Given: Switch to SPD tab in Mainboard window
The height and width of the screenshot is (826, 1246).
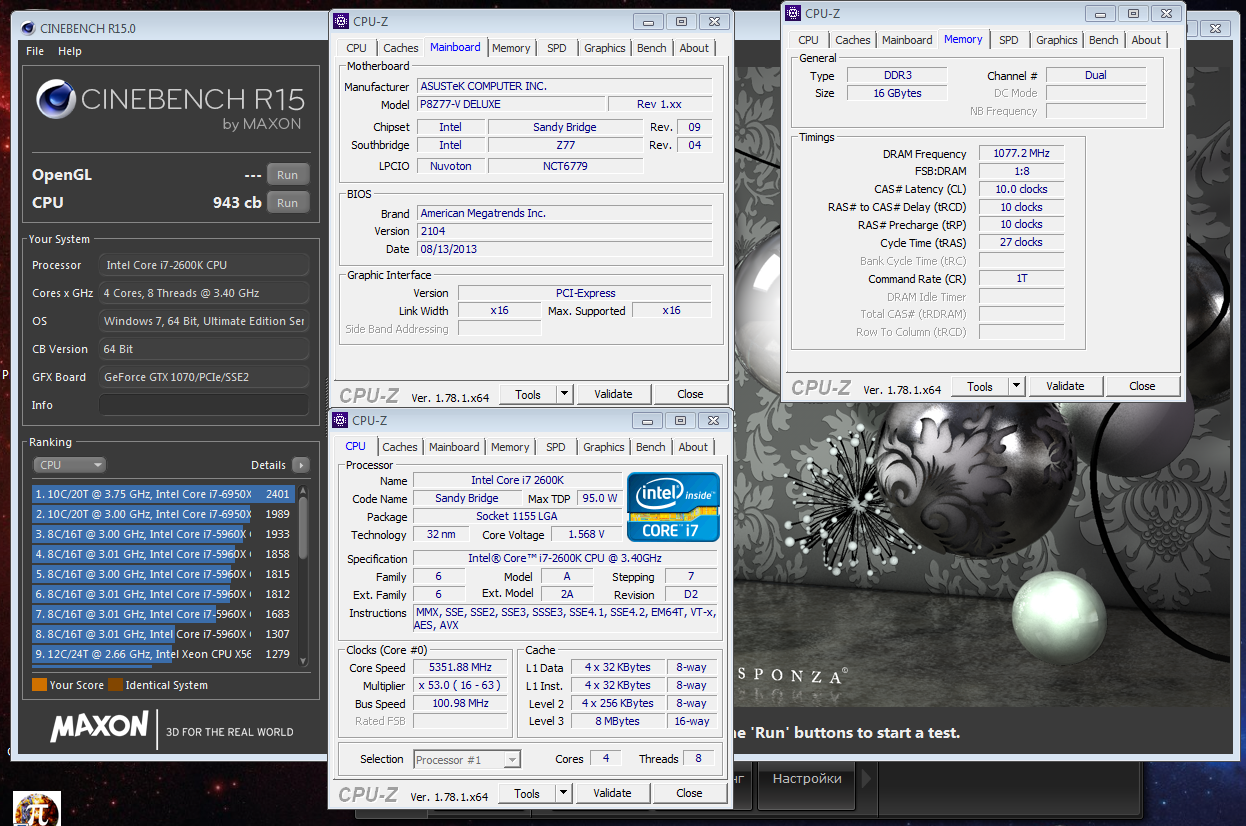Looking at the screenshot, I should 557,48.
